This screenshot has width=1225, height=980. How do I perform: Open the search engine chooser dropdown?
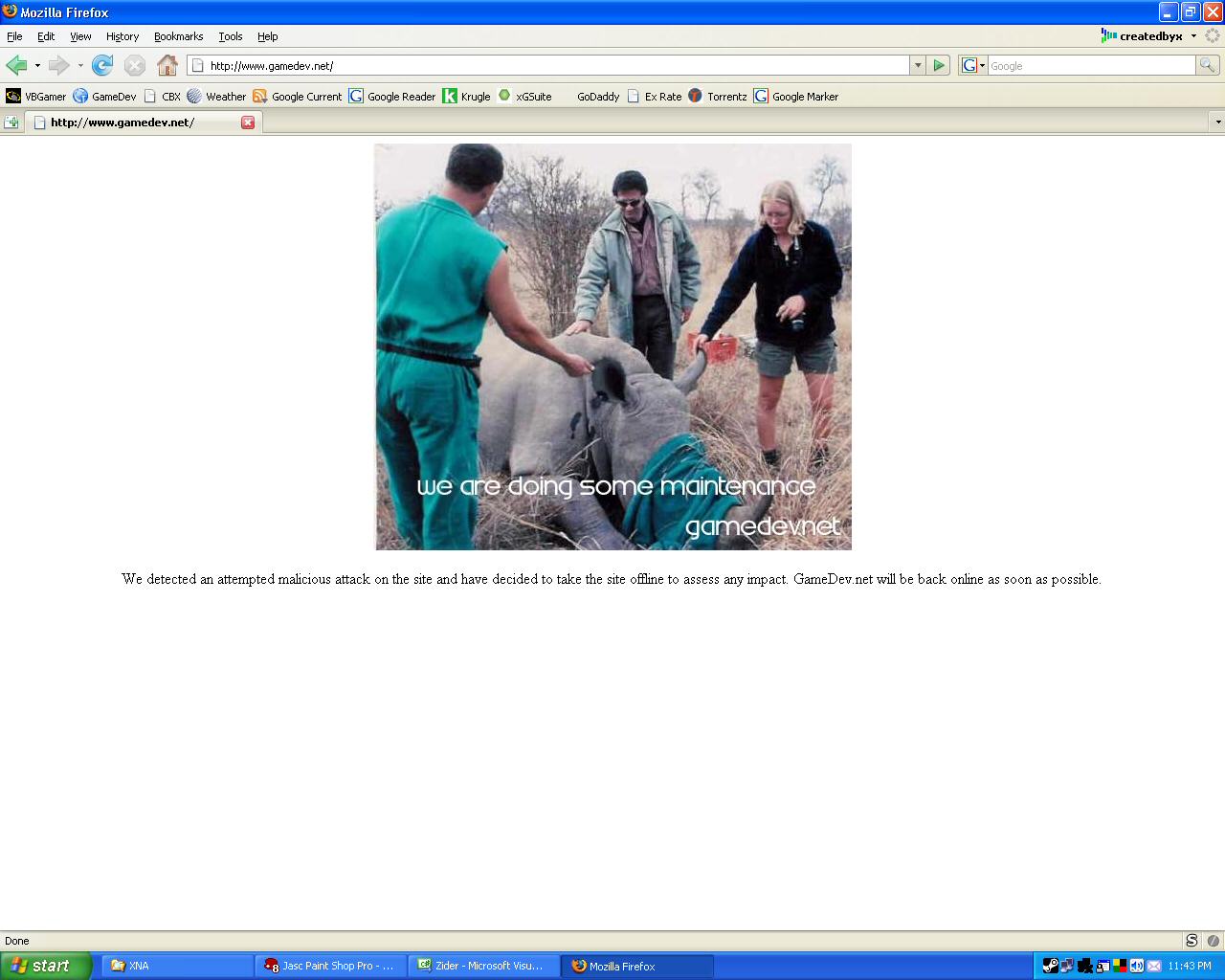pos(974,65)
